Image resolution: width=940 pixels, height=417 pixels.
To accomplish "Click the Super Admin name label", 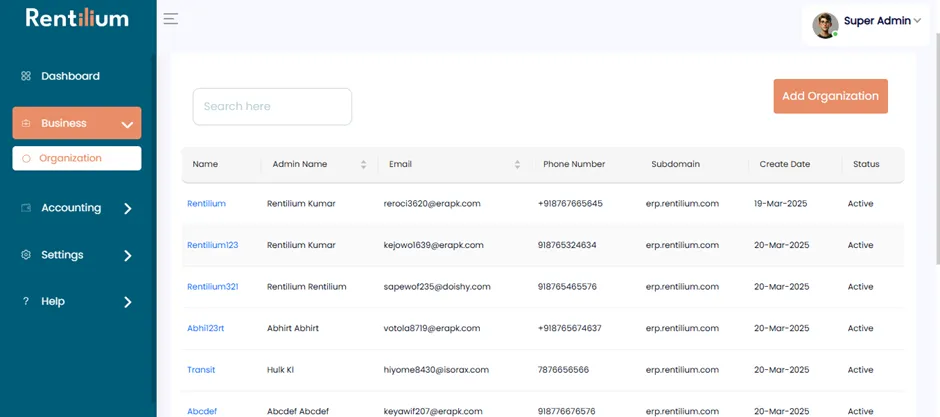I will pyautogui.click(x=877, y=21).
